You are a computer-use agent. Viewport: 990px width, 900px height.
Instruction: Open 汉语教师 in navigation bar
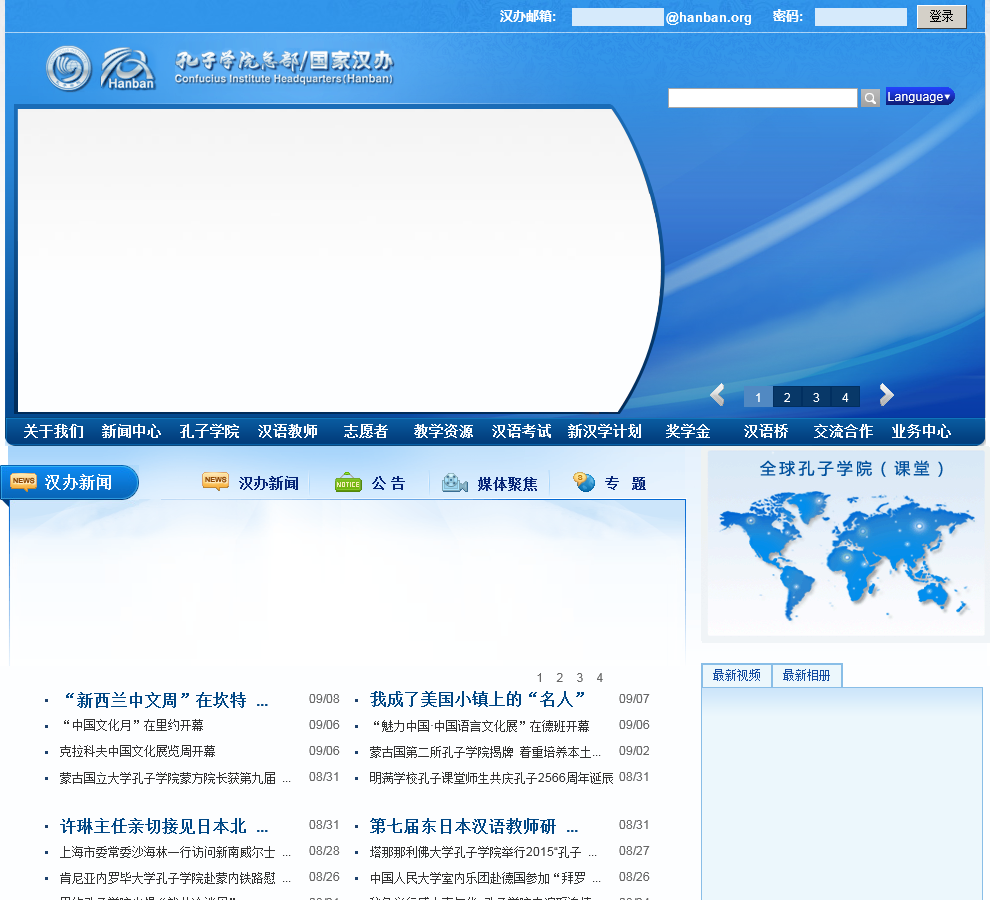(288, 431)
